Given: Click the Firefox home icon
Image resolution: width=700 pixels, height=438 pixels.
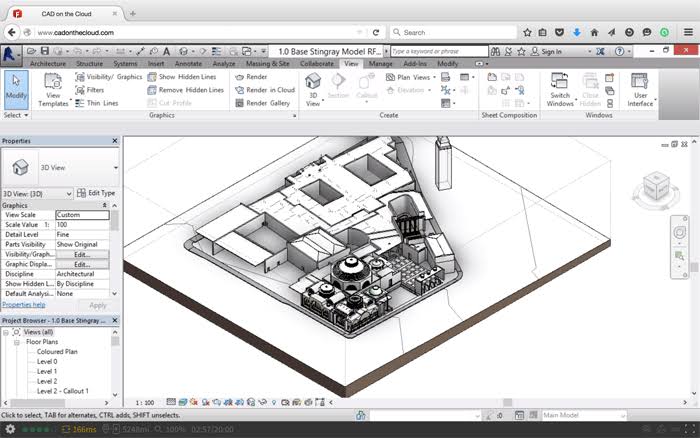Looking at the screenshot, I should pos(594,32).
